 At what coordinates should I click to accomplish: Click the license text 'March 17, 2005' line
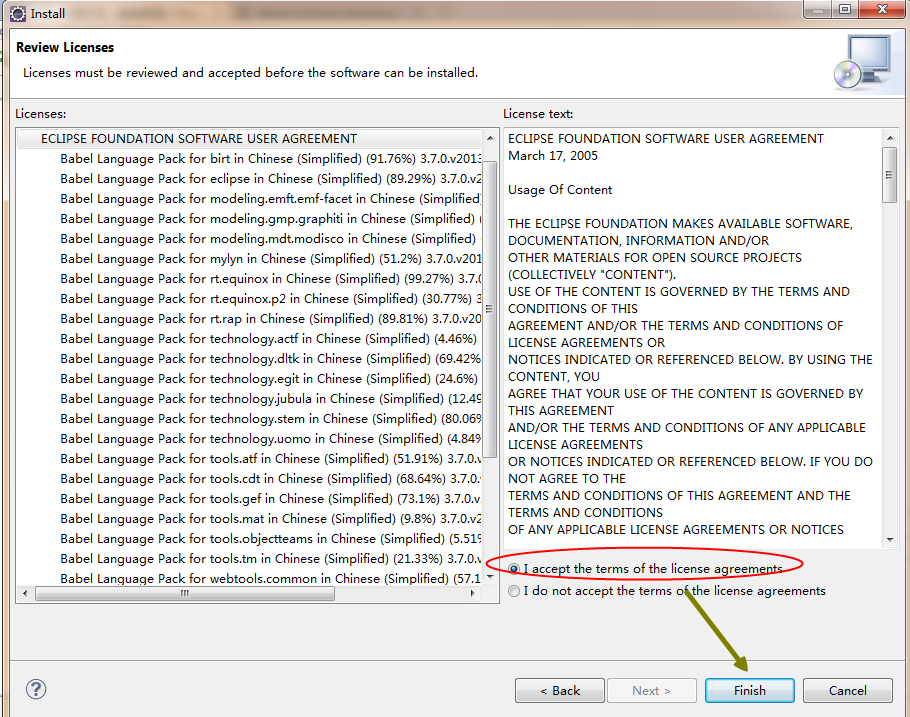(552, 156)
